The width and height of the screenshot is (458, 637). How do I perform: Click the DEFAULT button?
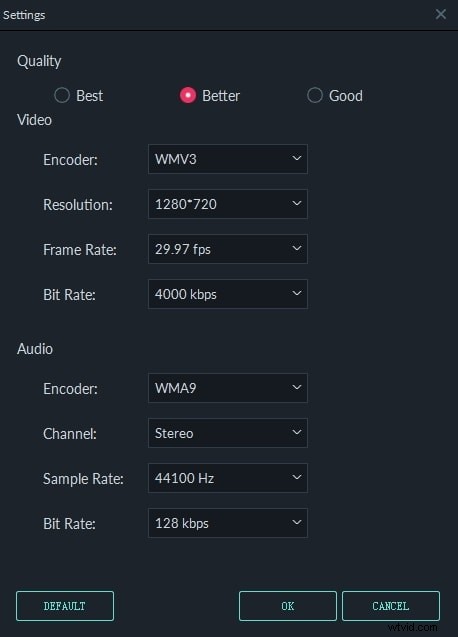[65, 606]
